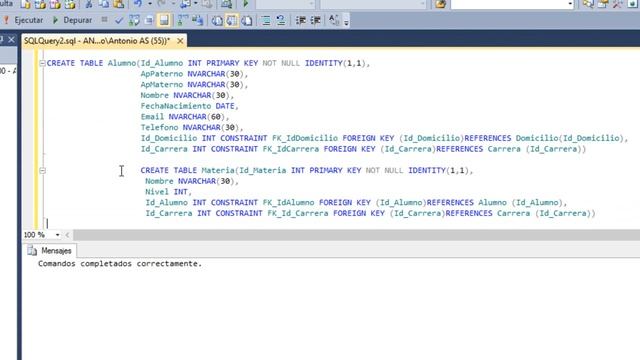Click the FK_IdDomicilio constraint name
The image size is (640, 360).
305,138
